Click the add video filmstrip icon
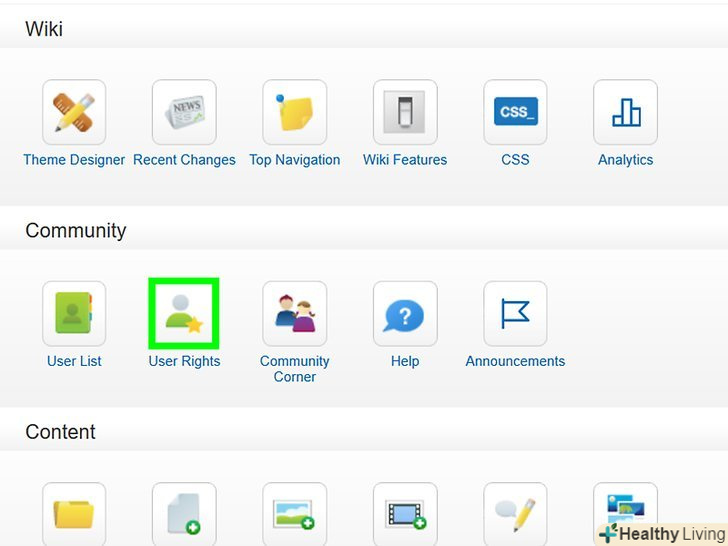728x546 pixels. [x=405, y=514]
